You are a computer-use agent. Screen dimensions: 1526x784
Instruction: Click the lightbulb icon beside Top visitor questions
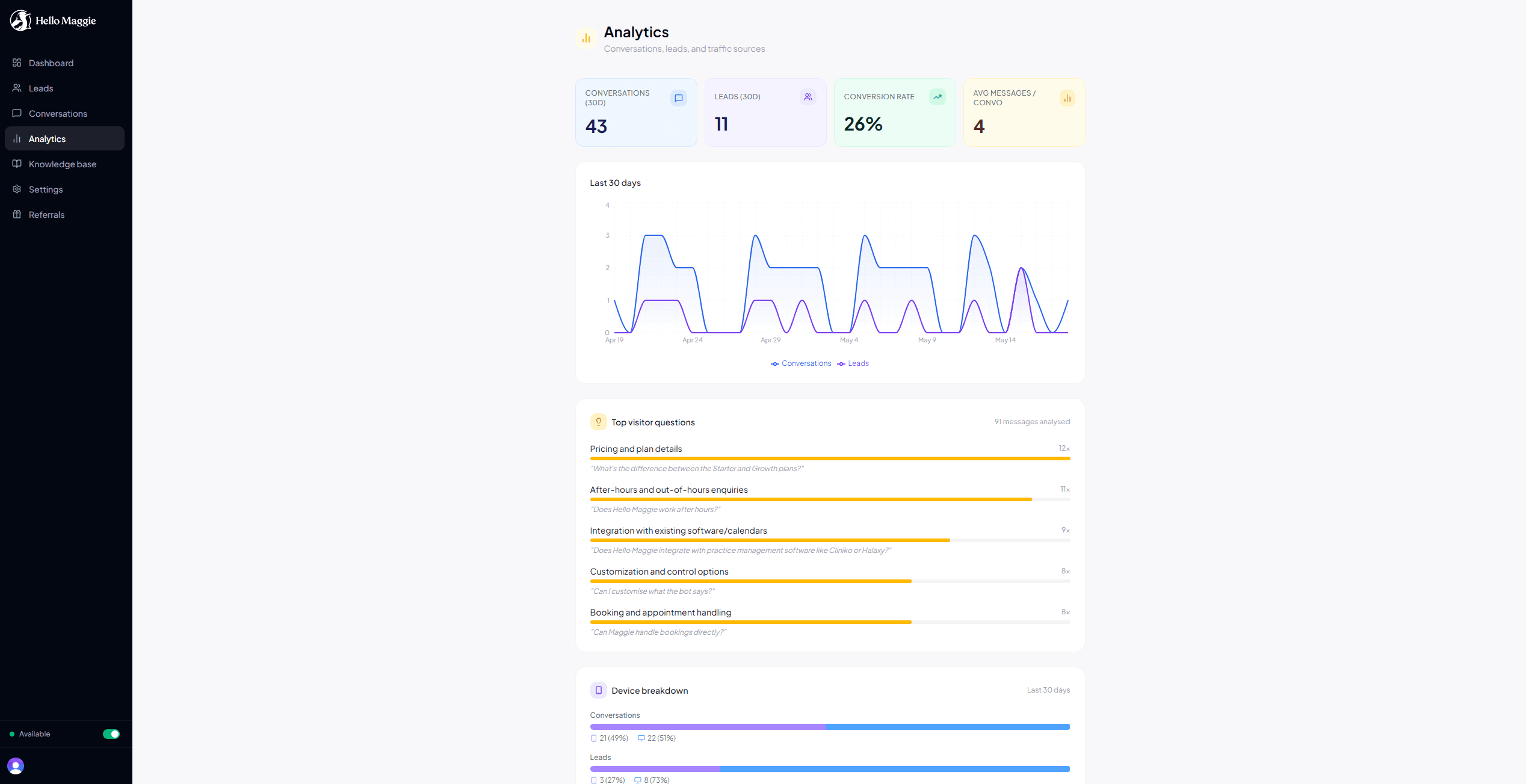598,422
